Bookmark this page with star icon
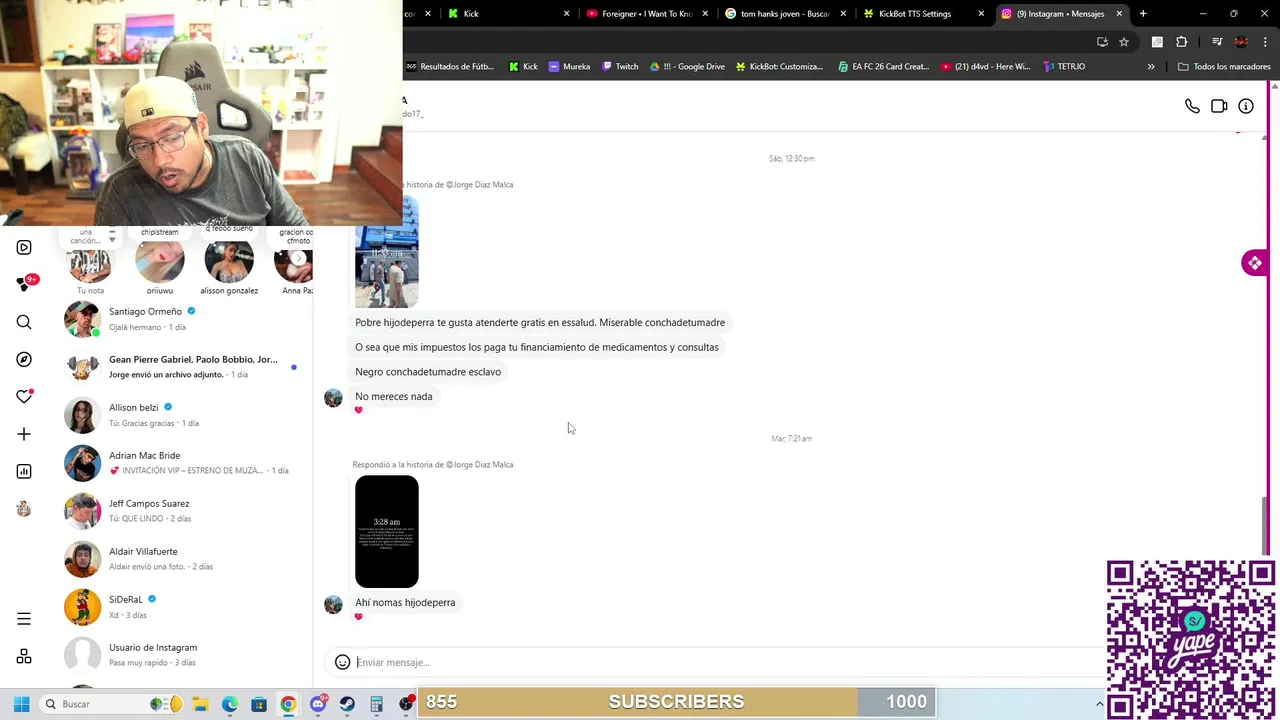The height and width of the screenshot is (720, 1280). coord(1124,42)
